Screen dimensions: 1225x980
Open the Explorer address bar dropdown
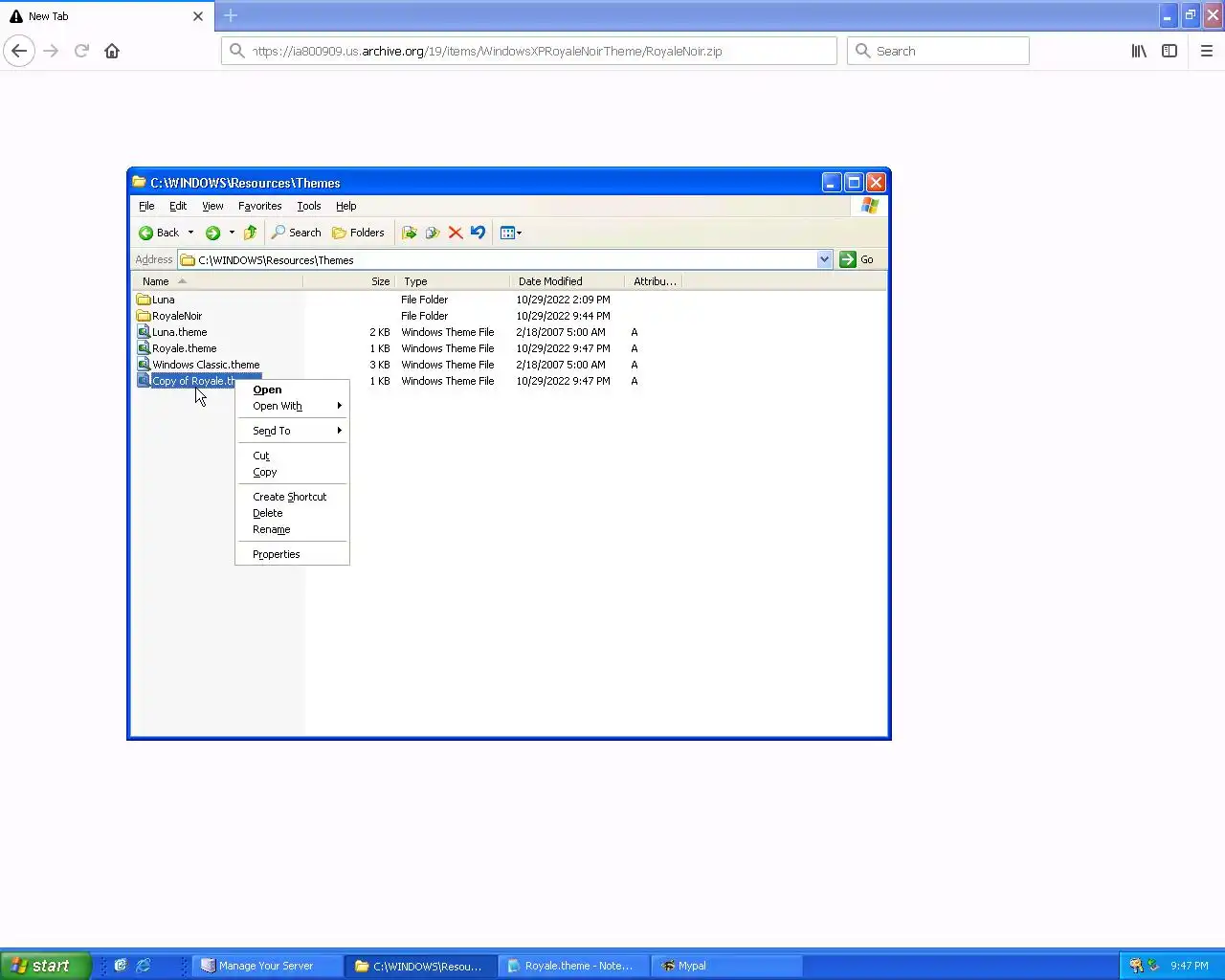[824, 259]
